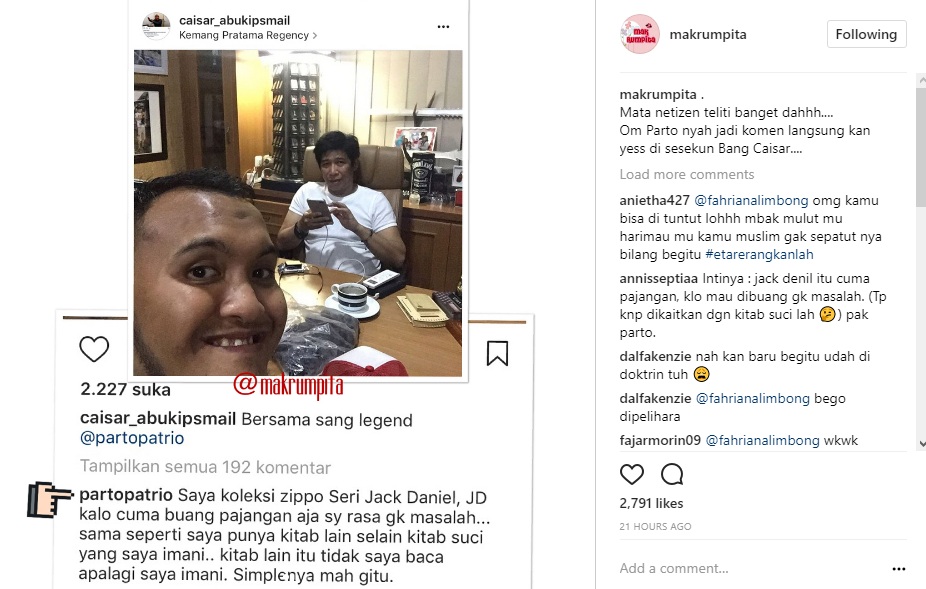Expand Tampilkan semua 192 komentar
This screenshot has height=589, width=926.
[x=206, y=467]
